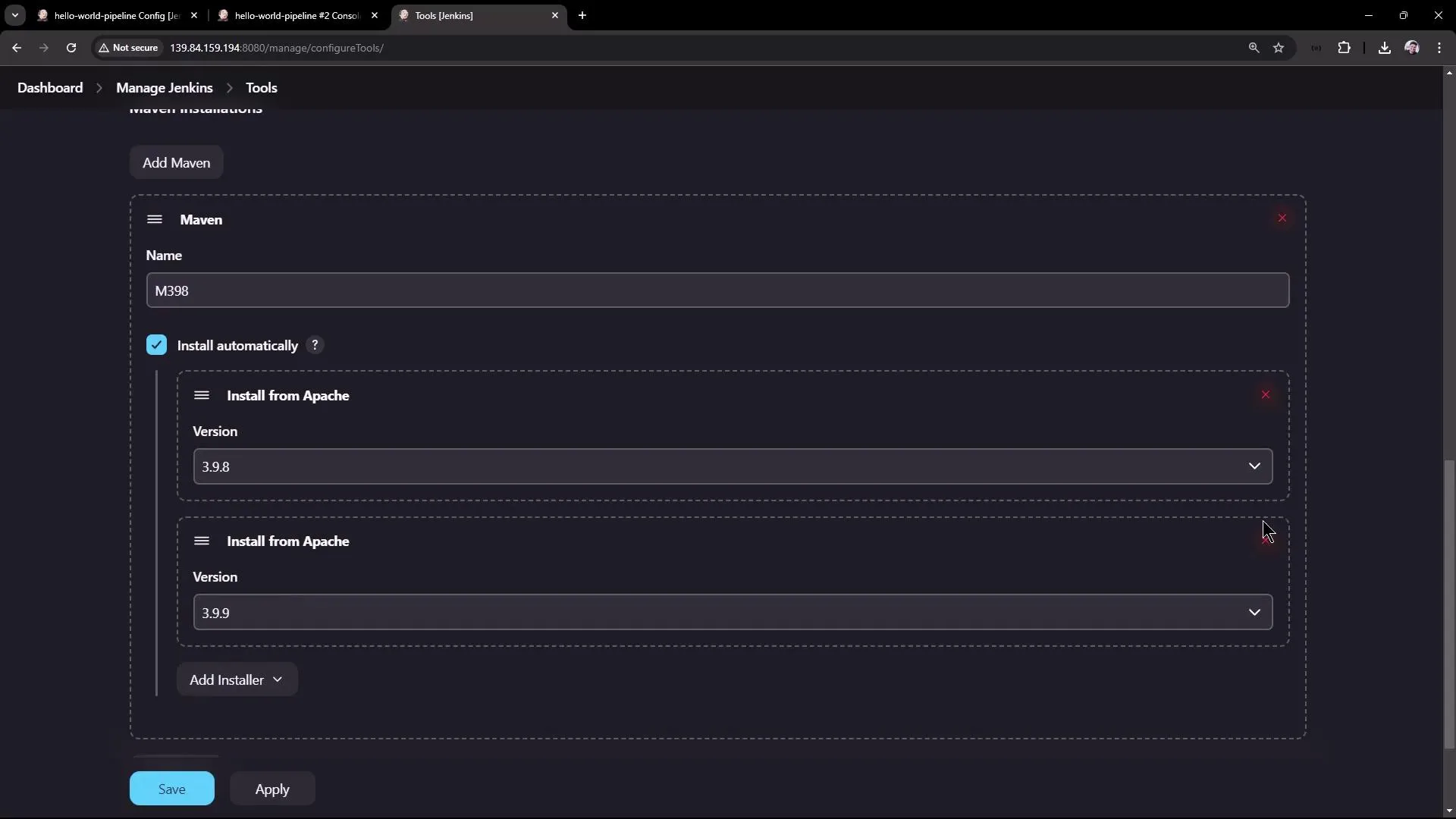Viewport: 1456px width, 819px height.
Task: Open the 3.9.9 Version dropdown
Action: (1255, 612)
